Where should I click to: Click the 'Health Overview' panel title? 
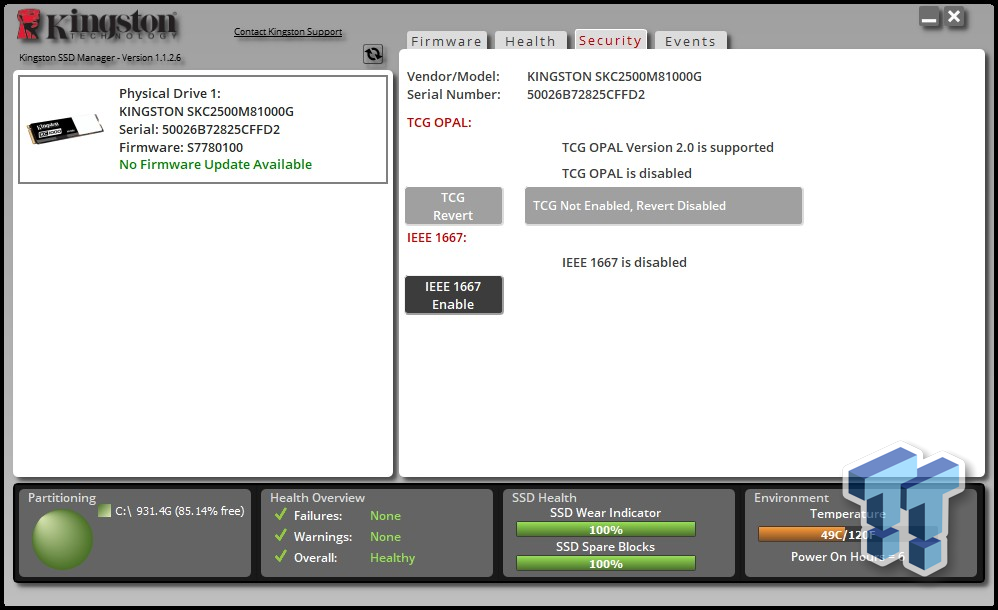coord(317,497)
